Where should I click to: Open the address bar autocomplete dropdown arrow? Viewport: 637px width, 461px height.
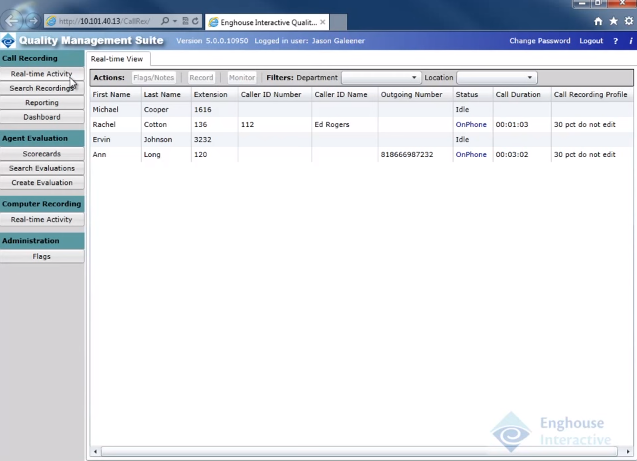(175, 21)
